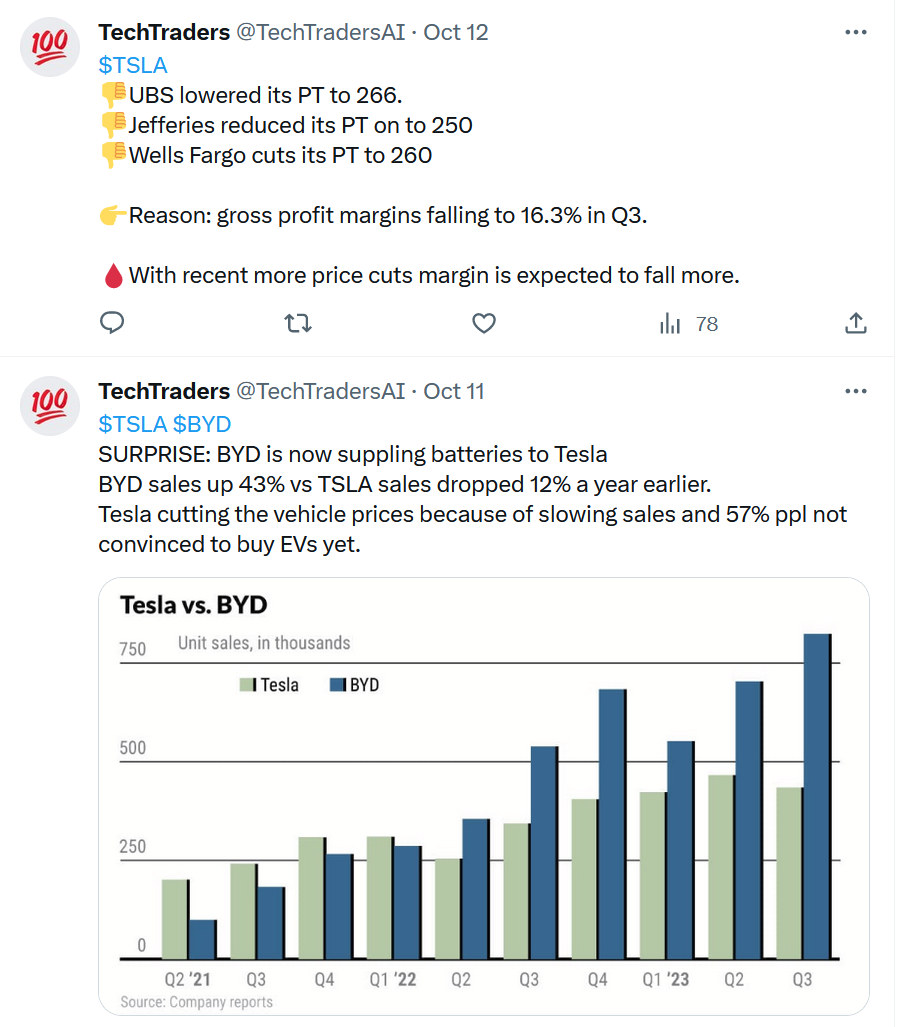Like the Oct 12 tweet with the heart icon
The width and height of the screenshot is (916, 1027).
tap(483, 323)
